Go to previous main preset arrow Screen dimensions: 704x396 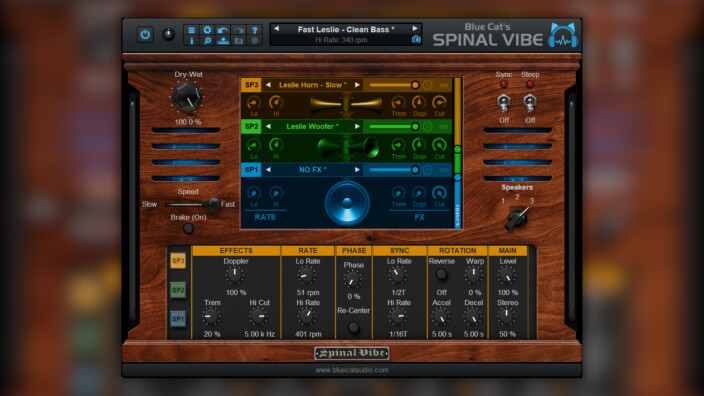click(x=276, y=29)
